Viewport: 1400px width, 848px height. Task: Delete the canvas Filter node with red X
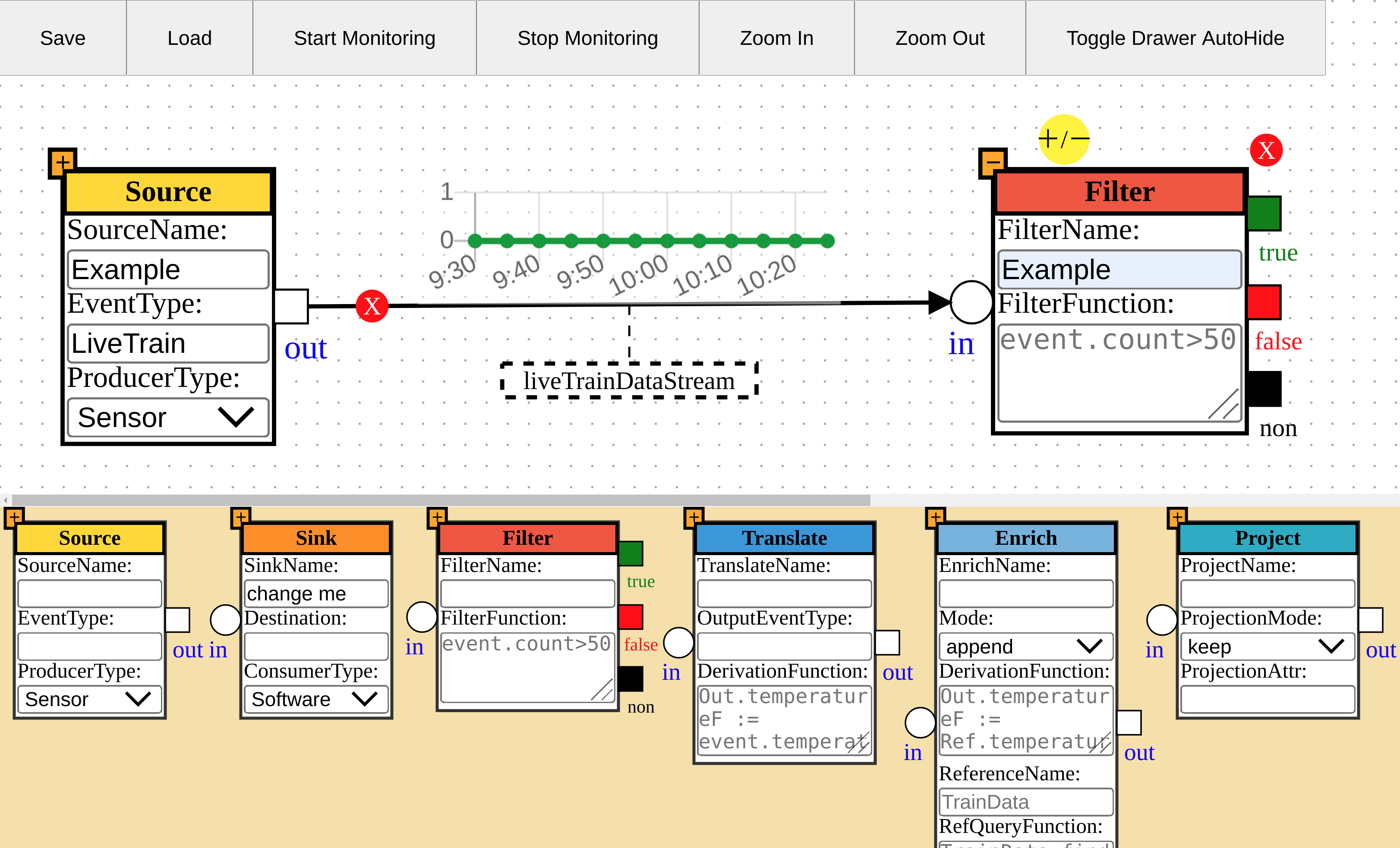[x=1266, y=151]
